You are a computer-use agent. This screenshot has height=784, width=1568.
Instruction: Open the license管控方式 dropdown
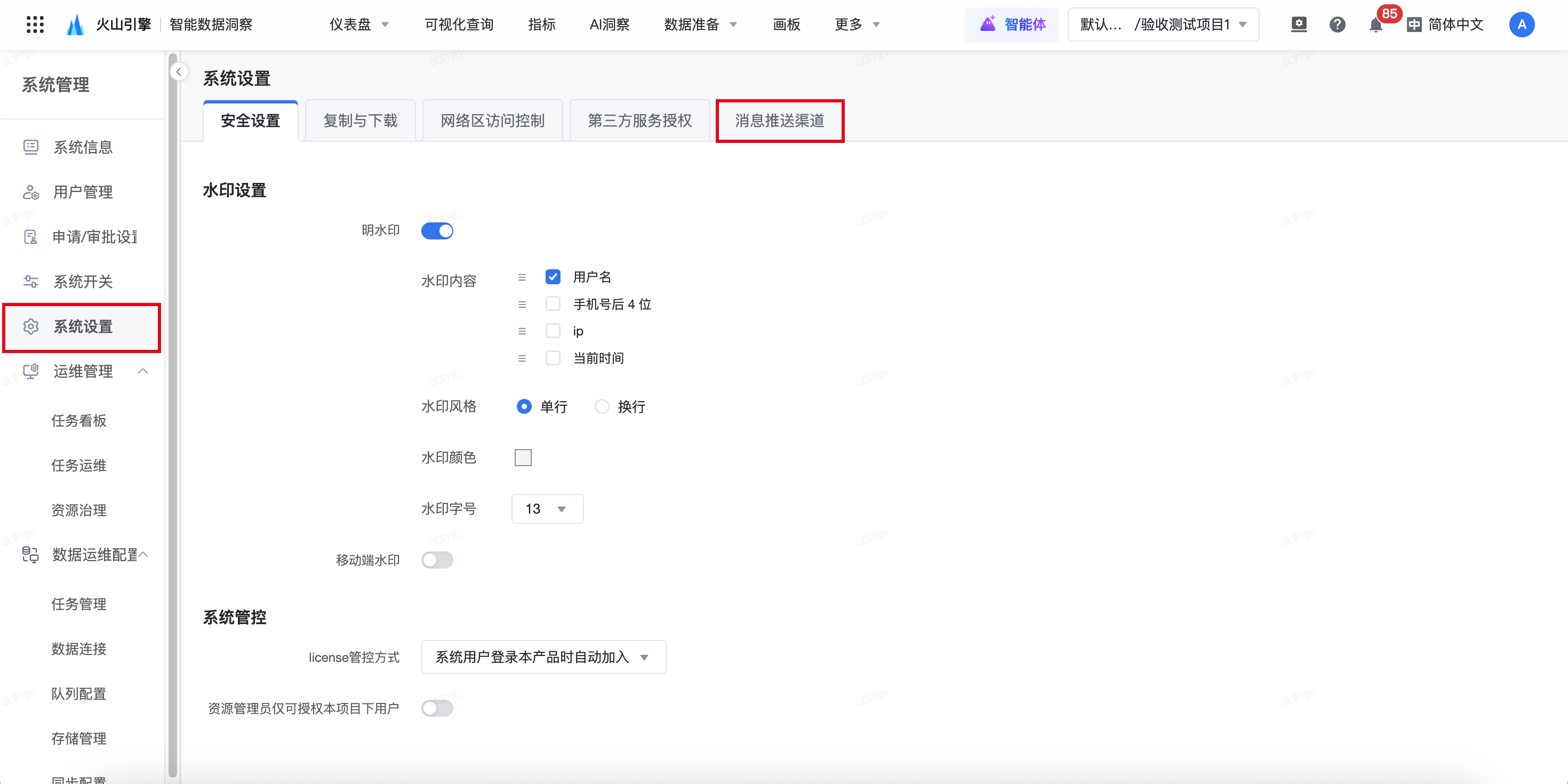click(543, 658)
